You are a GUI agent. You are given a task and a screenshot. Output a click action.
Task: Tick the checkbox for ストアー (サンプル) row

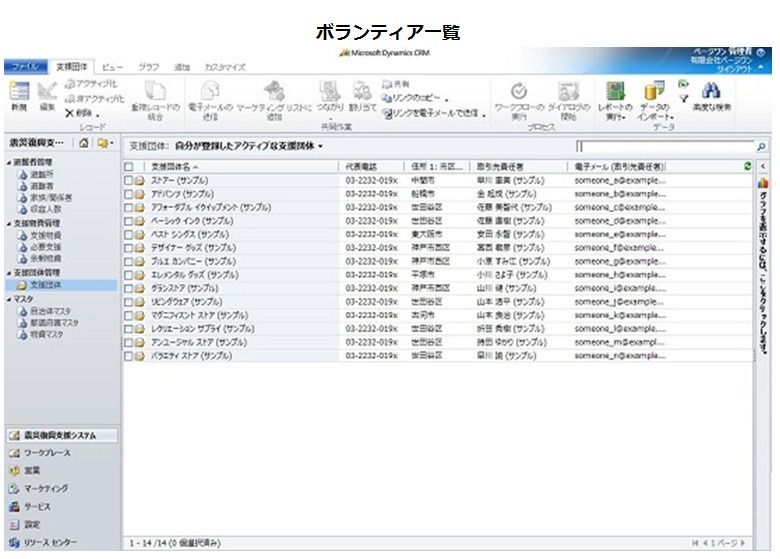pyautogui.click(x=129, y=180)
